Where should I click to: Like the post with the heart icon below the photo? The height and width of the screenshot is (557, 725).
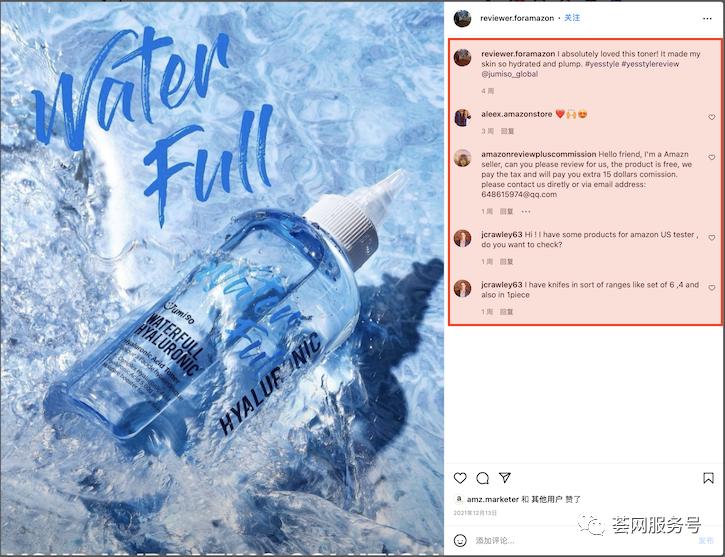click(460, 478)
